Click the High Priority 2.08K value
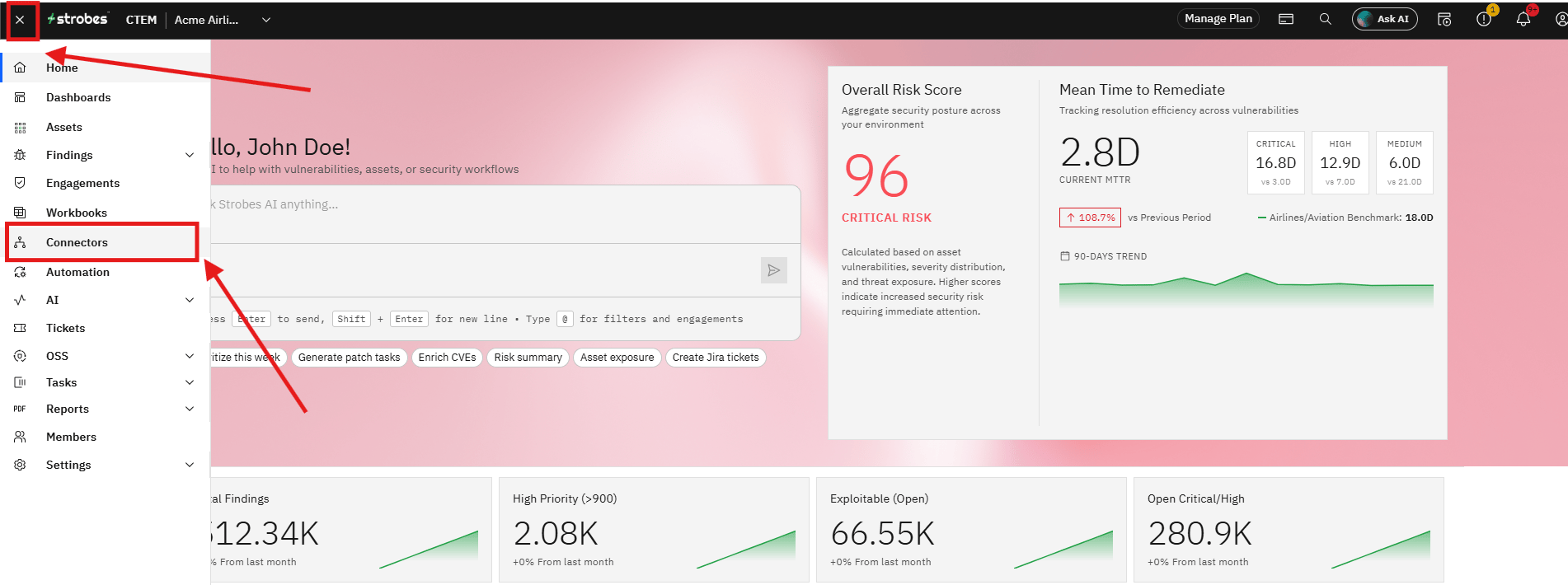 [556, 534]
